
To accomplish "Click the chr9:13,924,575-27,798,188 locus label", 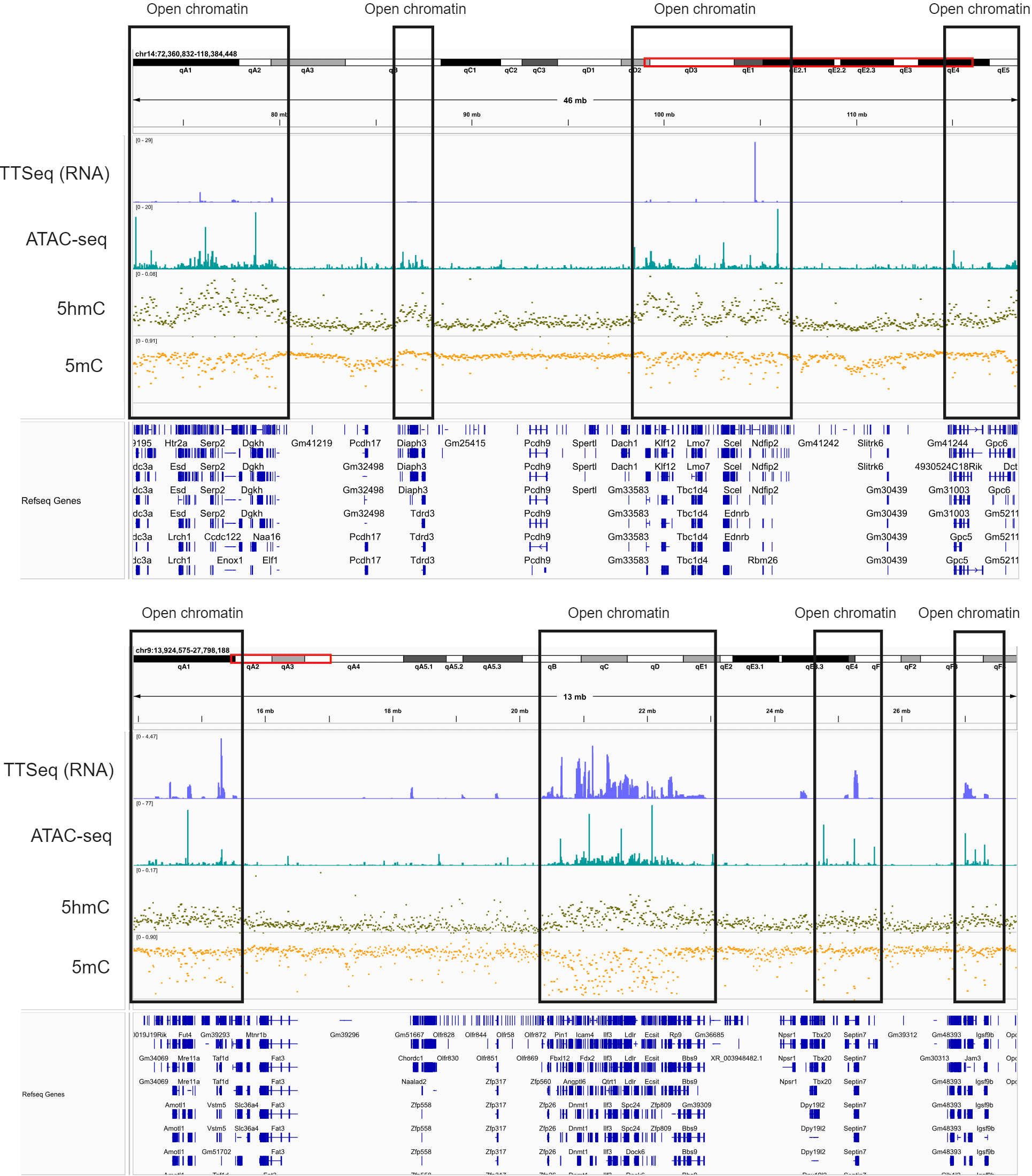I will 182,650.
